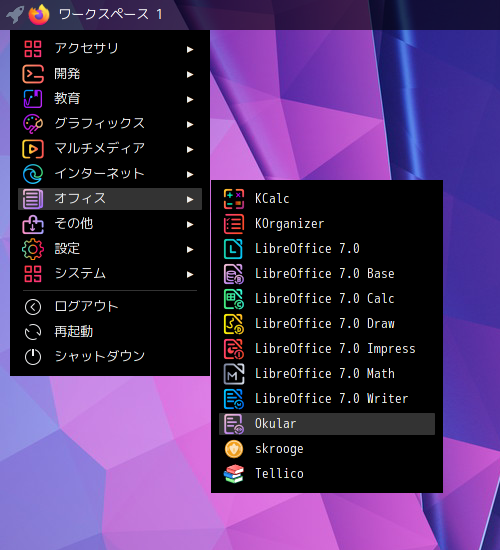Expand システム submenu arrow
Viewport: 500px width, 550px height.
(190, 274)
